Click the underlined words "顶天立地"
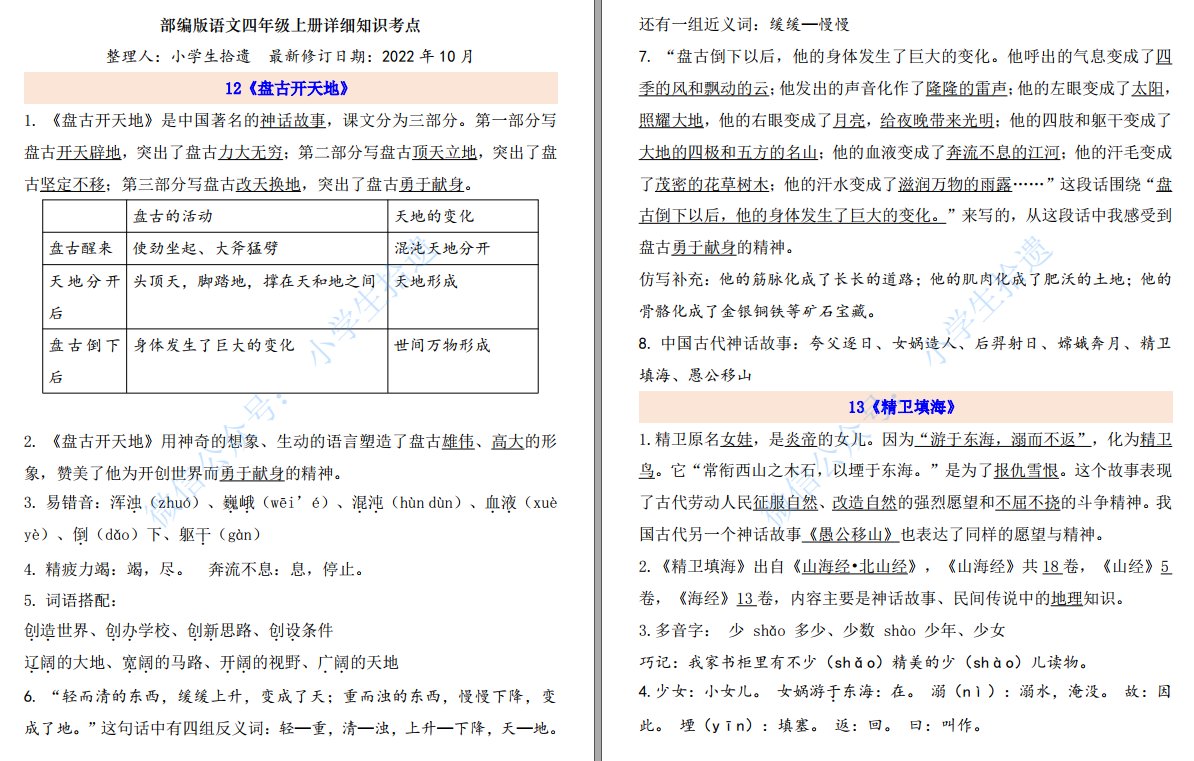This screenshot has height=761, width=1194. [445, 152]
